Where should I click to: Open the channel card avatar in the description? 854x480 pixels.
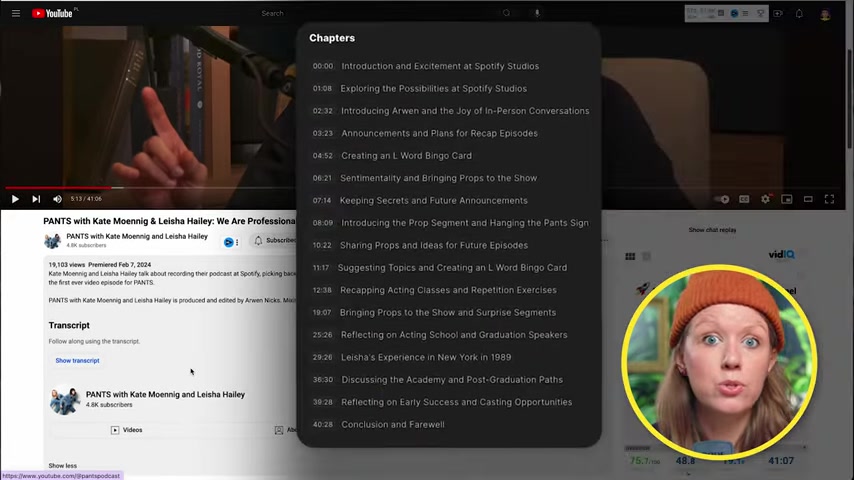64,400
